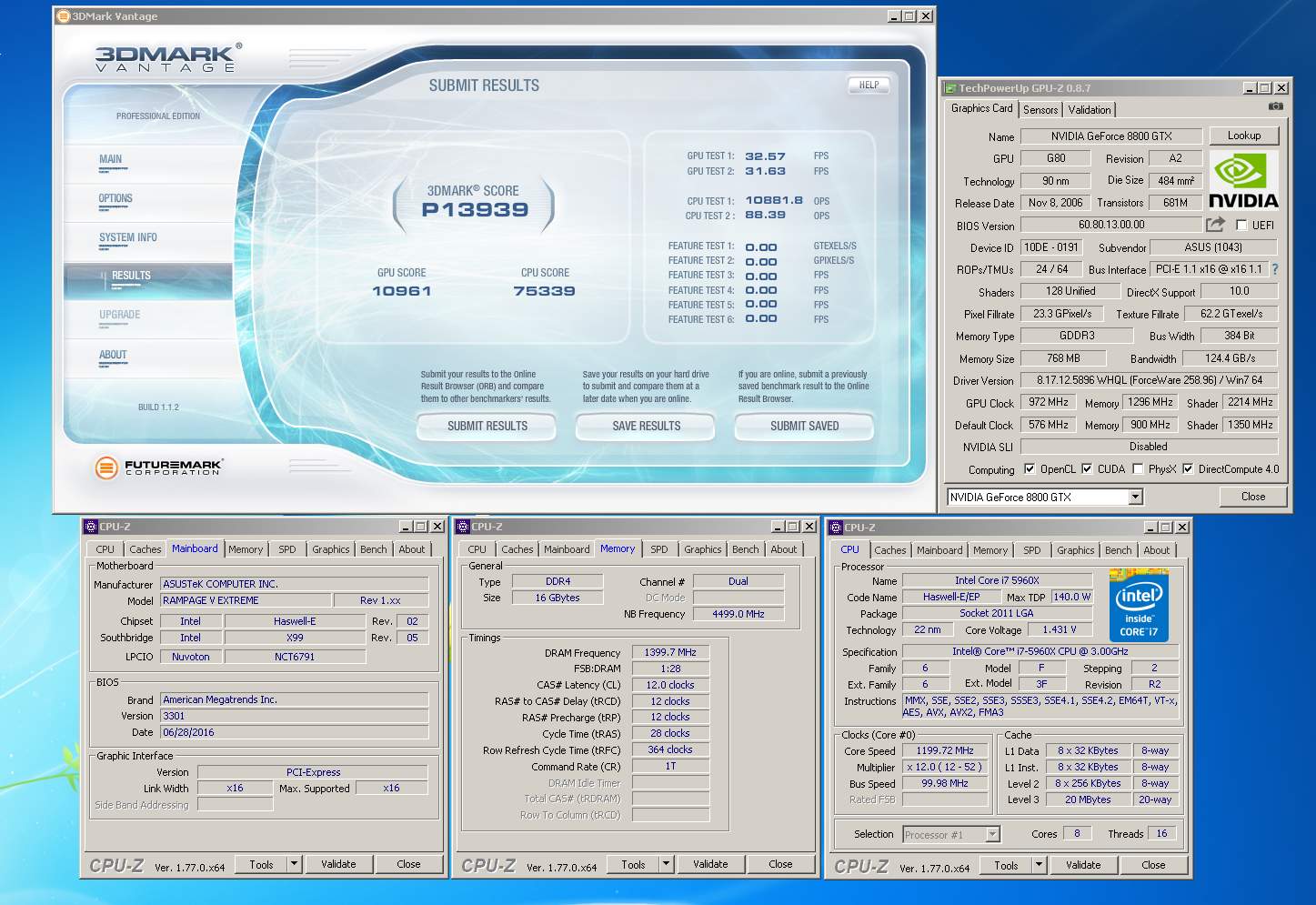Open the Caches tab in CPU tab CPU-Z window

889,550
